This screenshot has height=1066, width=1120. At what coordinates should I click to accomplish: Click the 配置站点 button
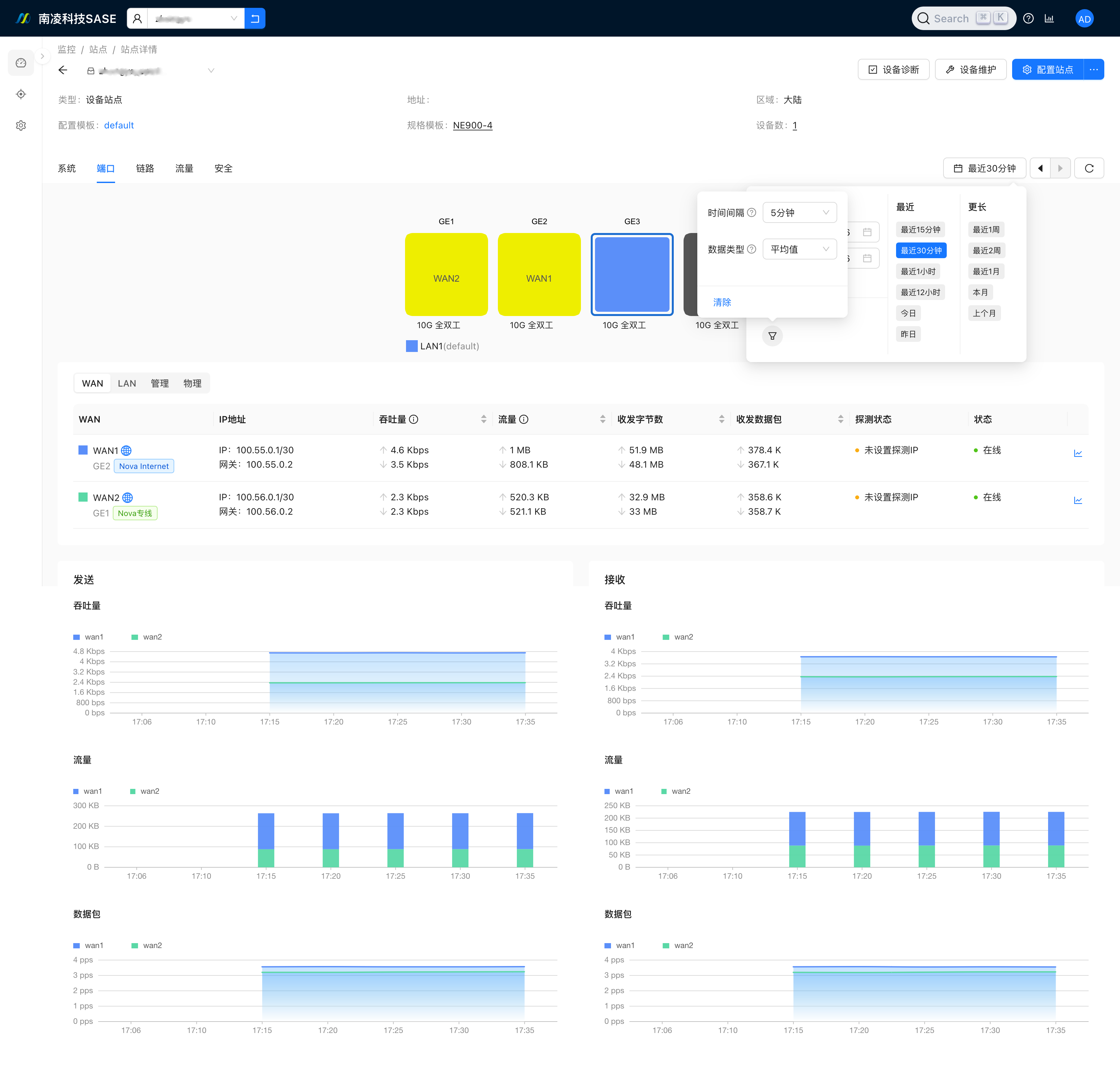[x=1048, y=69]
